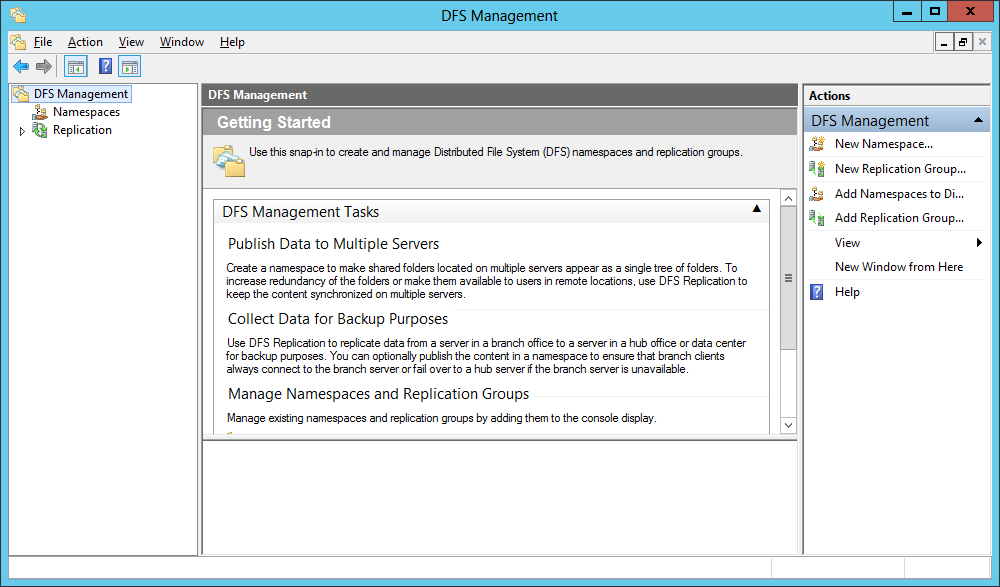Click the vertical scrollbar thumb
This screenshot has height=587, width=1000.
click(788, 278)
